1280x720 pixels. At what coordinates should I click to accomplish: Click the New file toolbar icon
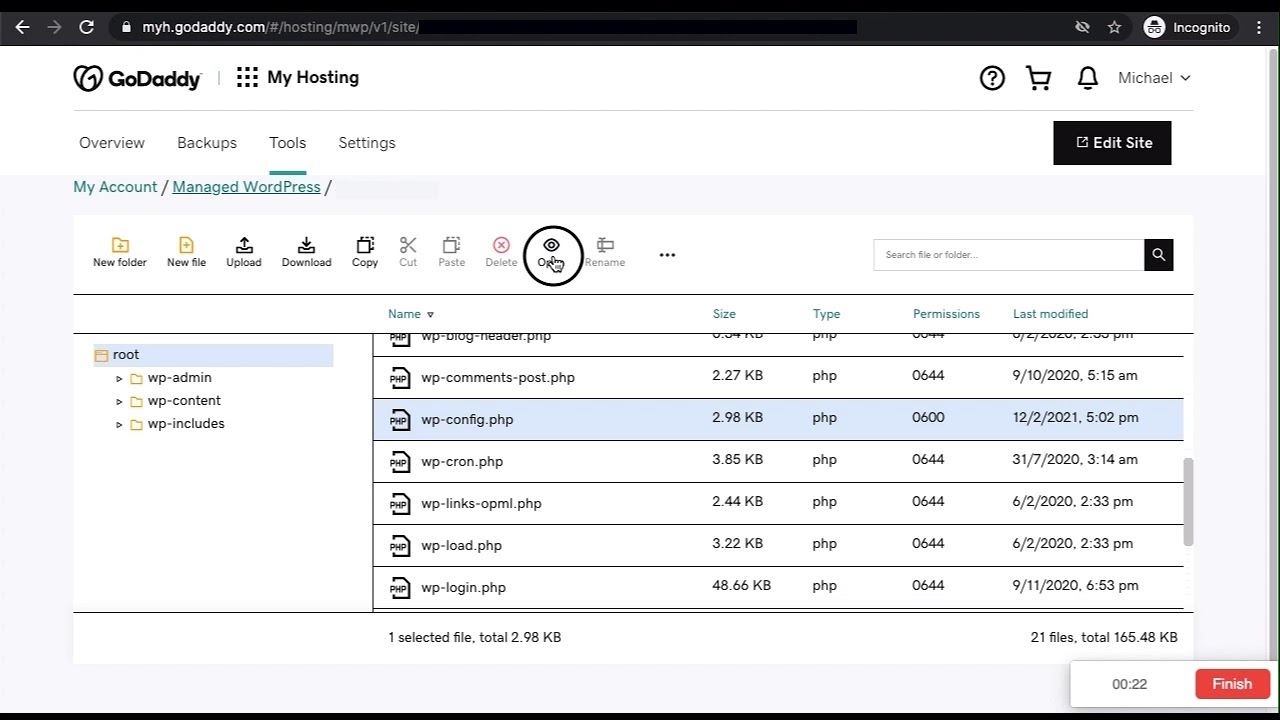pyautogui.click(x=186, y=245)
